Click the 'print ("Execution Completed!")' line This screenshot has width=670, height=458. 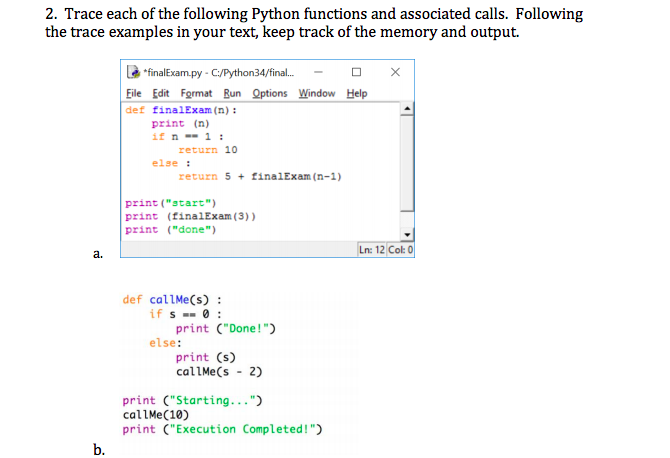coord(223,429)
